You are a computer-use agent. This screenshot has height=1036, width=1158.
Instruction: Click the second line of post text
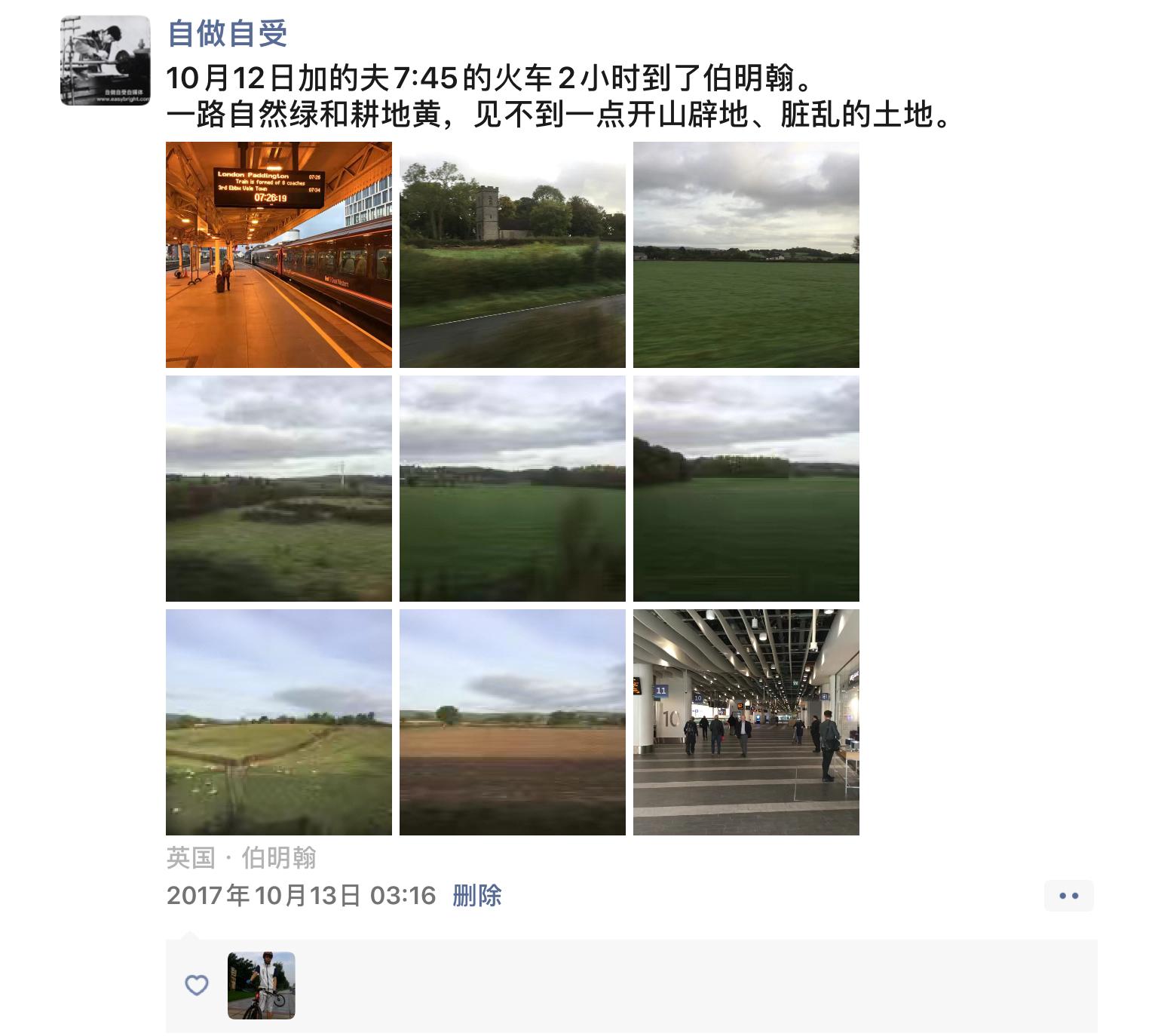pos(560,115)
